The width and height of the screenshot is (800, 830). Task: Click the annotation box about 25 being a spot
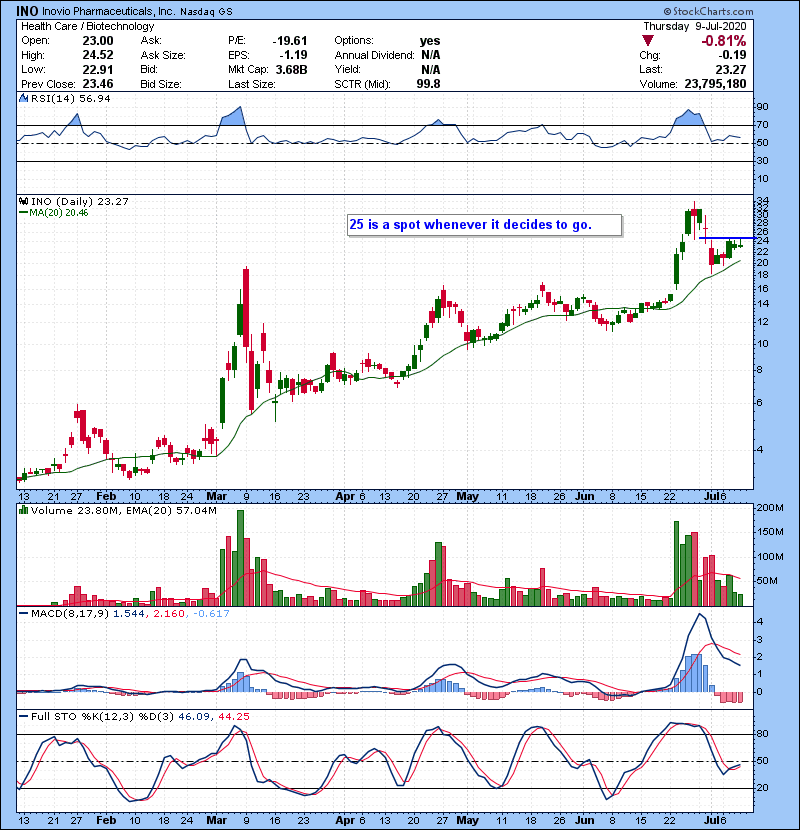point(484,224)
